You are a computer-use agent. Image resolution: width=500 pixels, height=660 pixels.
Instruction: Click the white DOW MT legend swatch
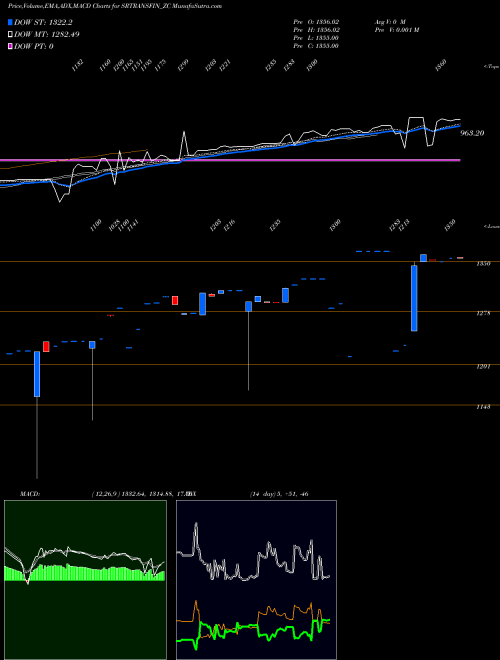point(10,34)
